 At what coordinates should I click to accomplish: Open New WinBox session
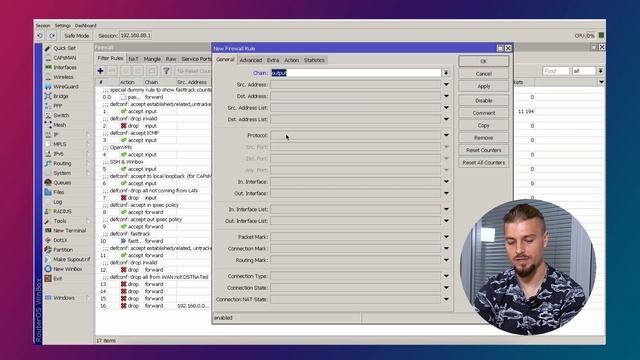point(67,269)
